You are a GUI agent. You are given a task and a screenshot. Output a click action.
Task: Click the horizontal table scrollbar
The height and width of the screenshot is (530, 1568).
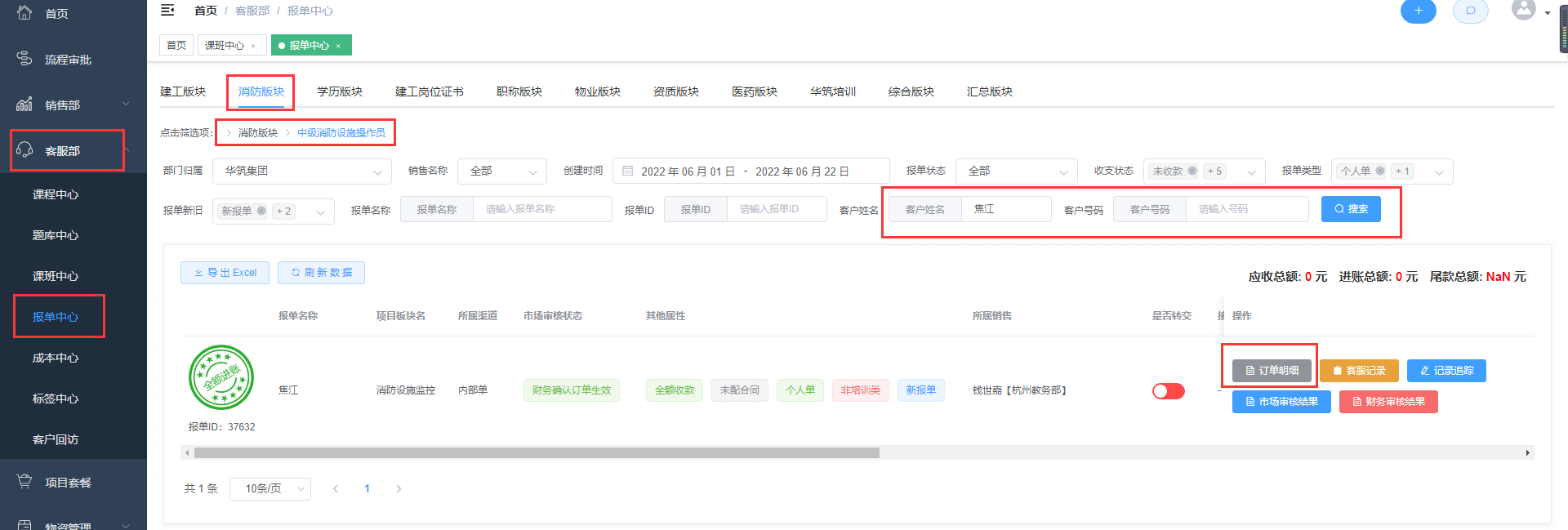(536, 452)
